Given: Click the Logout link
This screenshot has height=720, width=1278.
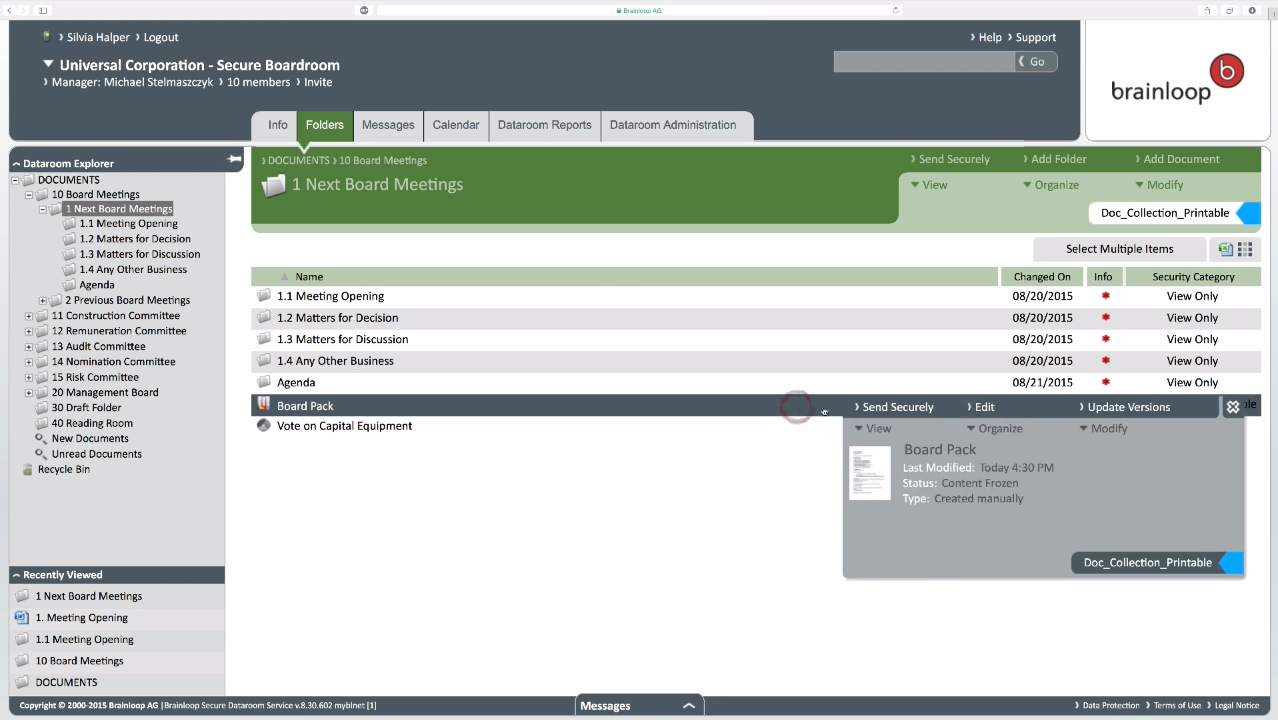Looking at the screenshot, I should (x=160, y=37).
